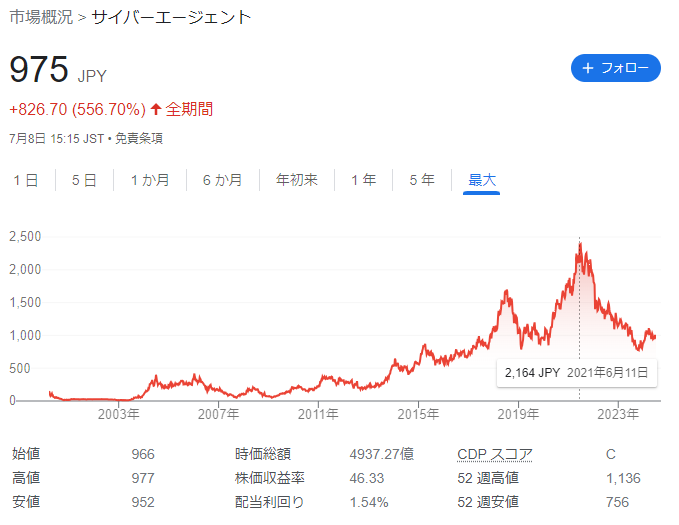
Task: Select the 最大 range tab
Action: click(482, 180)
